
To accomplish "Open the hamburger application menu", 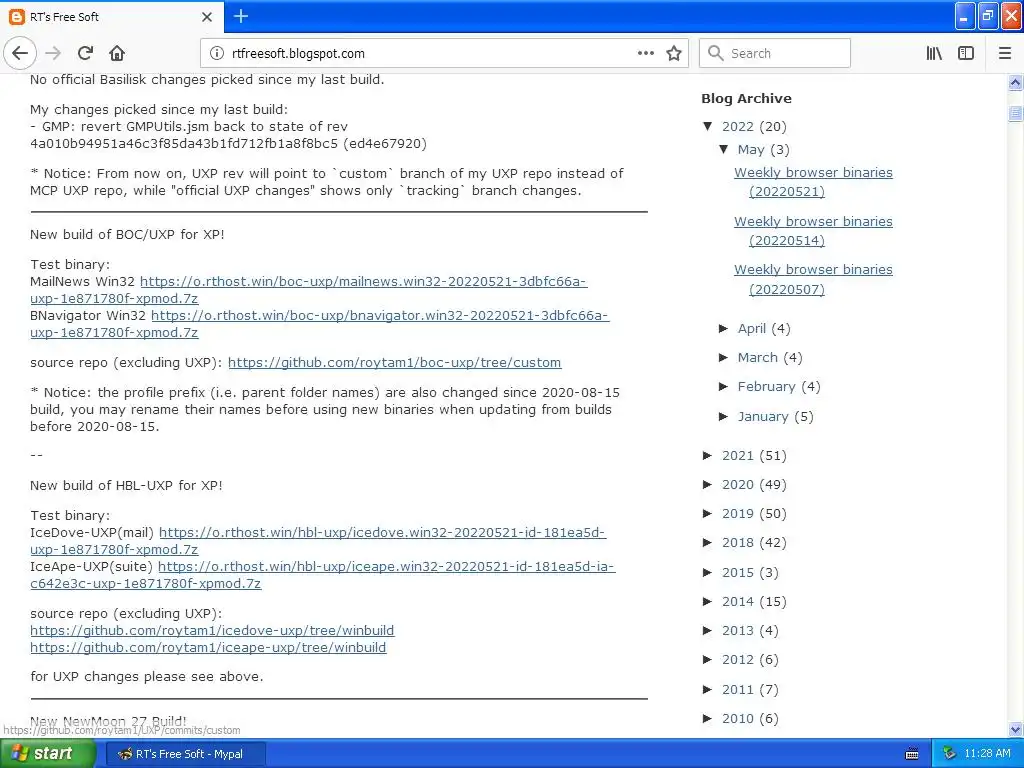I will coord(1005,53).
